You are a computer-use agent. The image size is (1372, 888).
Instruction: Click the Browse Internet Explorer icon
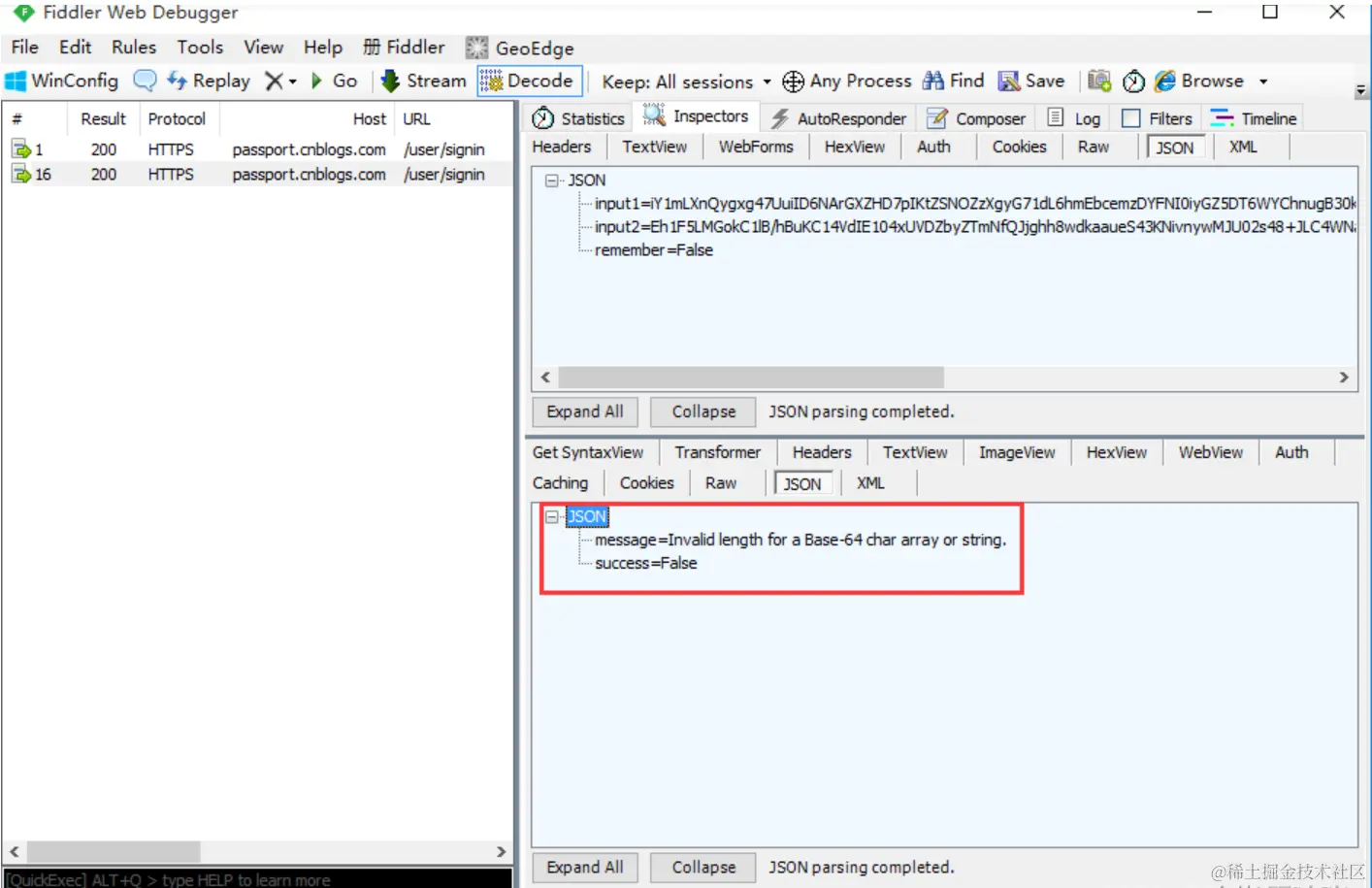[1164, 81]
